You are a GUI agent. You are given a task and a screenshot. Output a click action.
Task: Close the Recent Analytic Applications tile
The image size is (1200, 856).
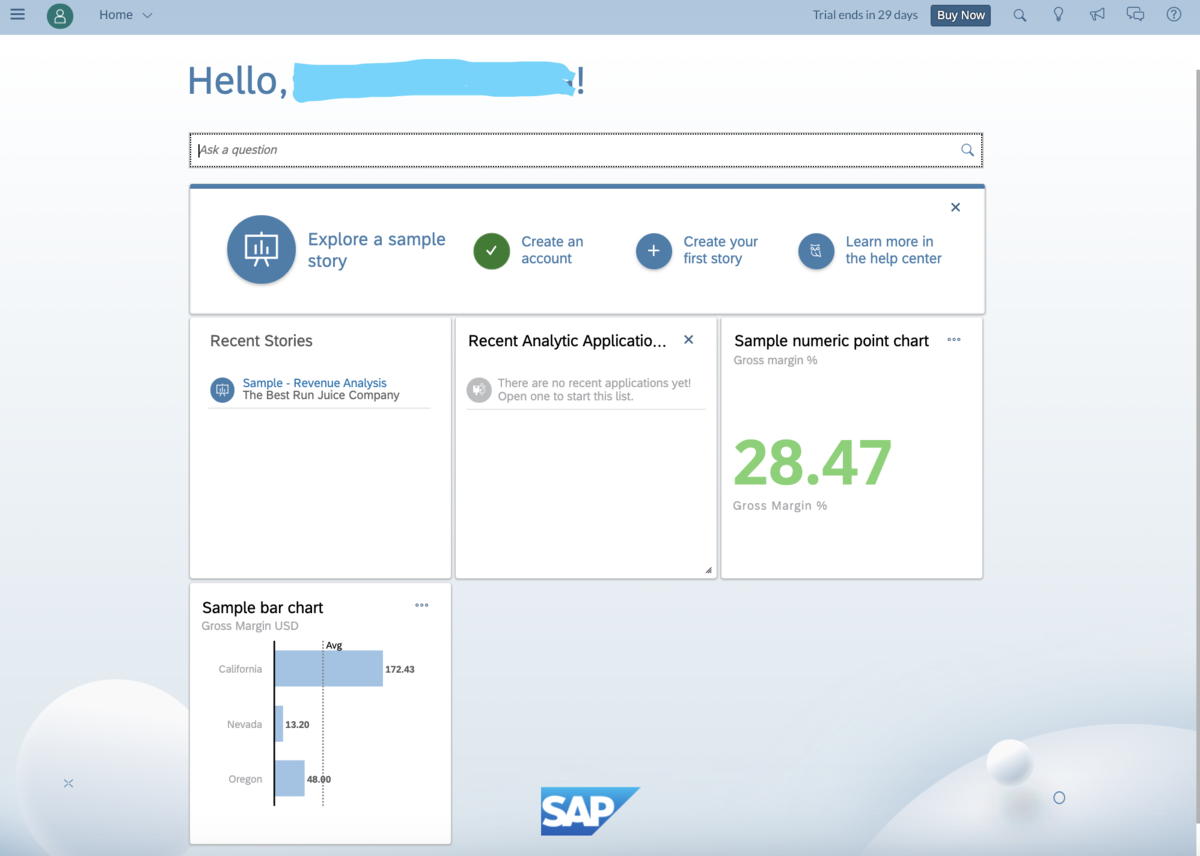click(688, 340)
